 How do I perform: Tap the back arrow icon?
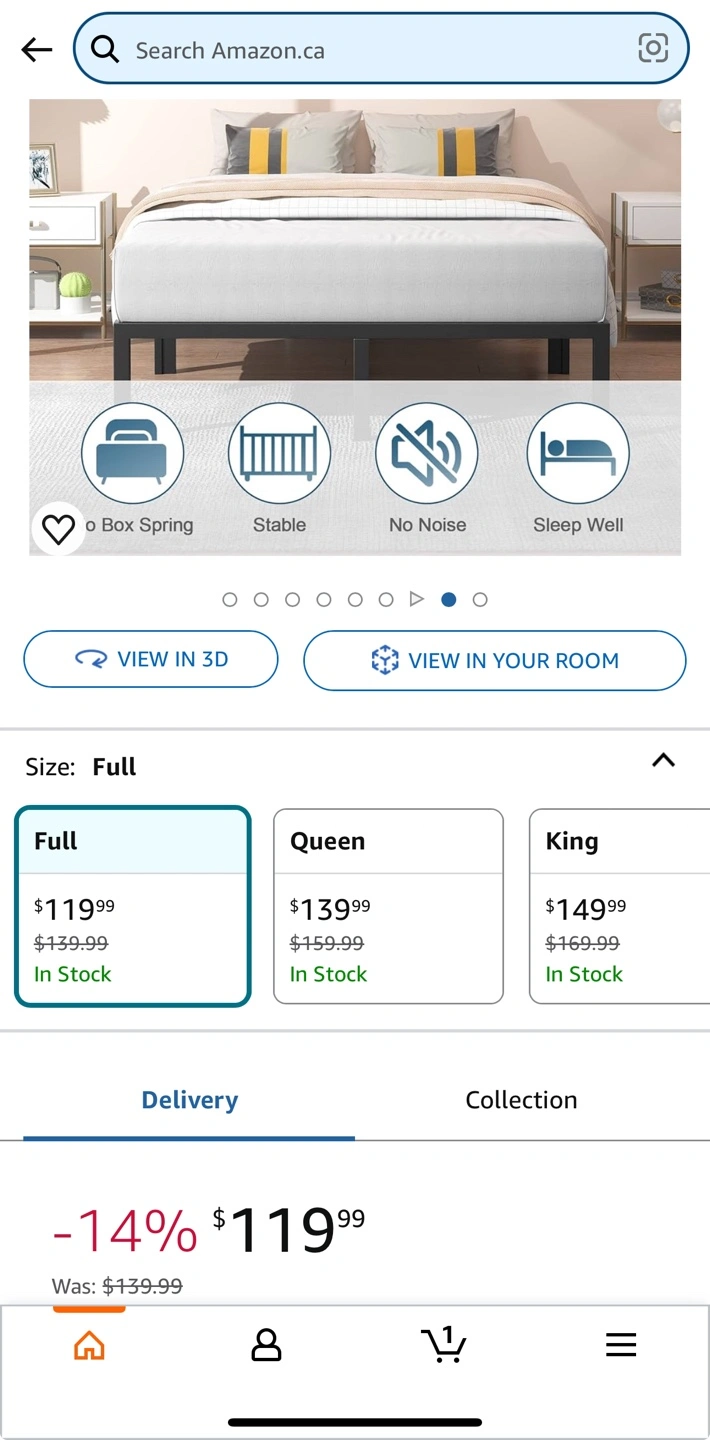coord(37,49)
